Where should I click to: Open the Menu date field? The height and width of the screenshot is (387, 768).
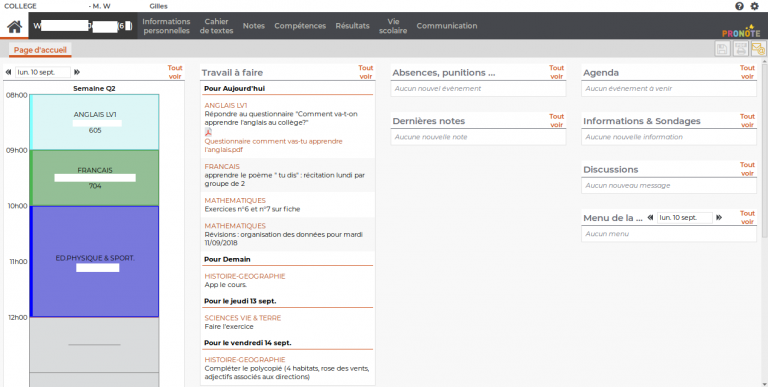[685, 218]
